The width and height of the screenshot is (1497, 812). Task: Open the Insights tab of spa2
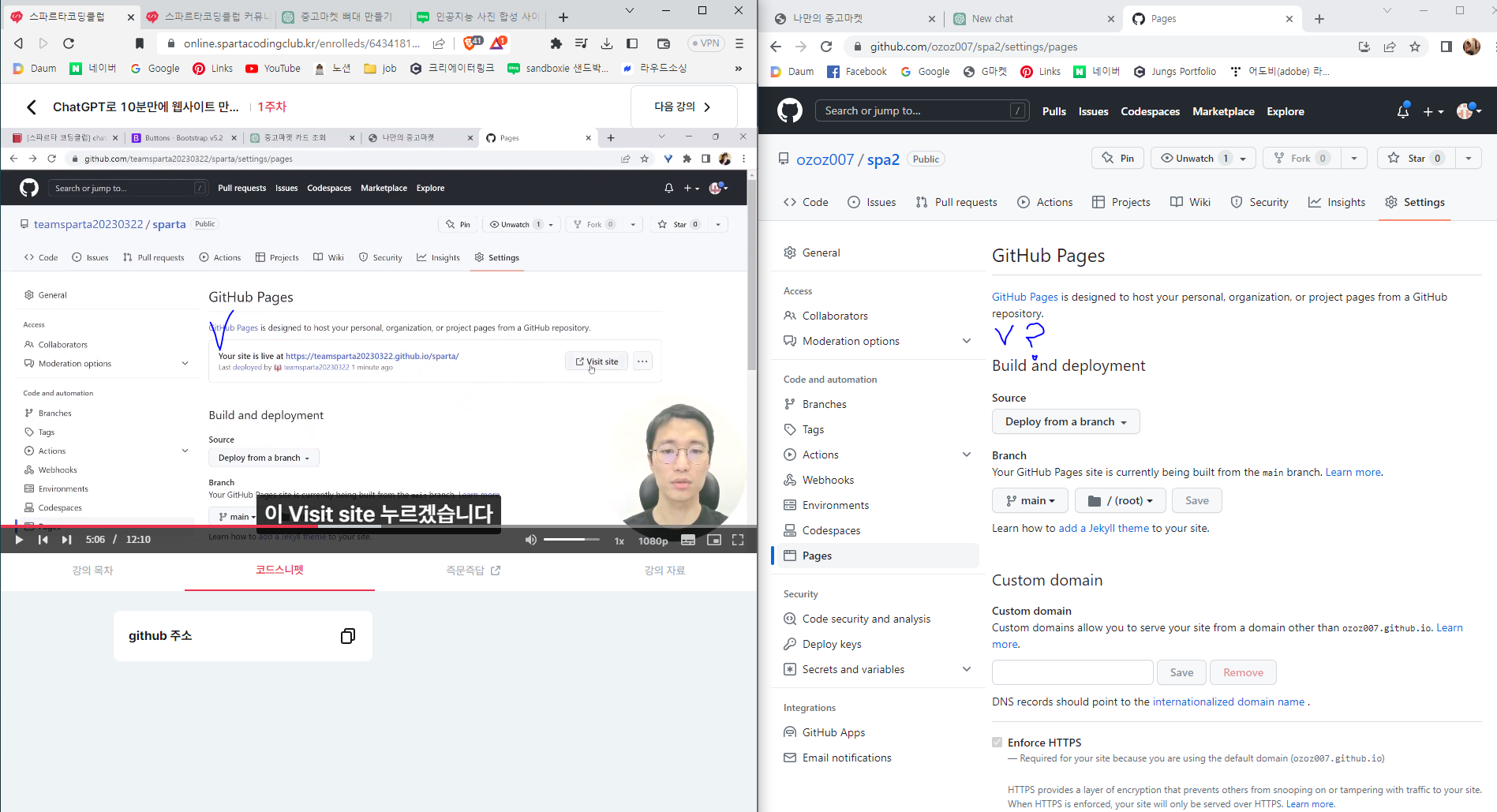tap(1337, 202)
